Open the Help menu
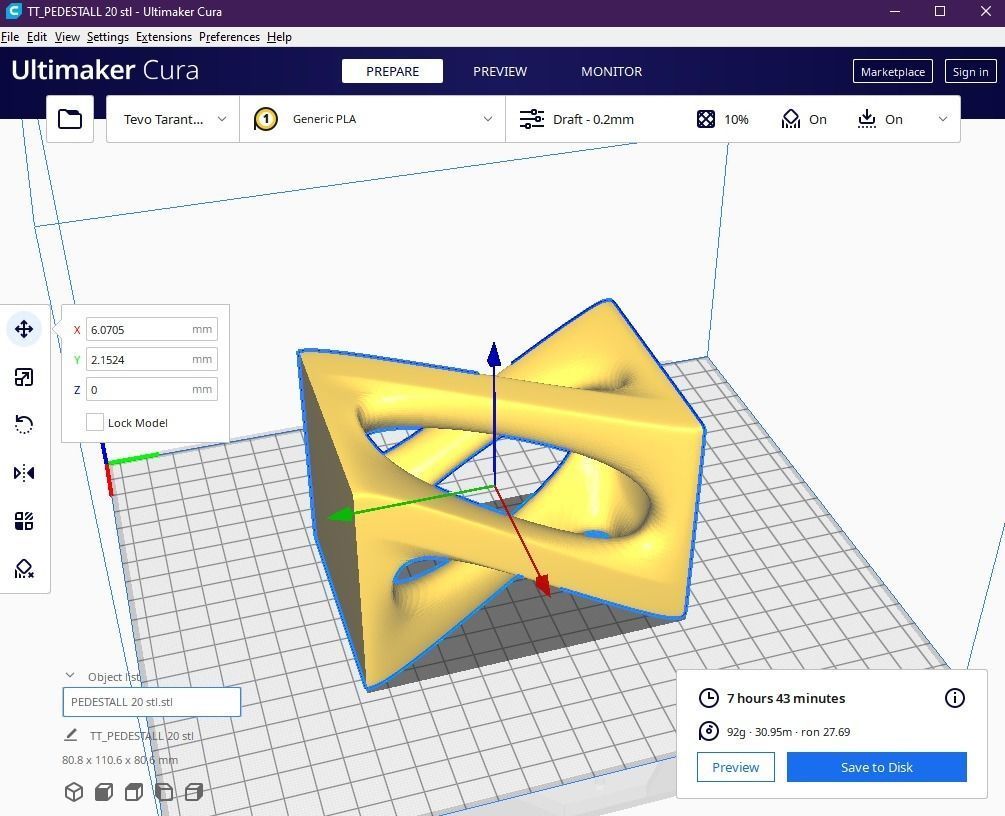The height and width of the screenshot is (816, 1005). (x=279, y=37)
